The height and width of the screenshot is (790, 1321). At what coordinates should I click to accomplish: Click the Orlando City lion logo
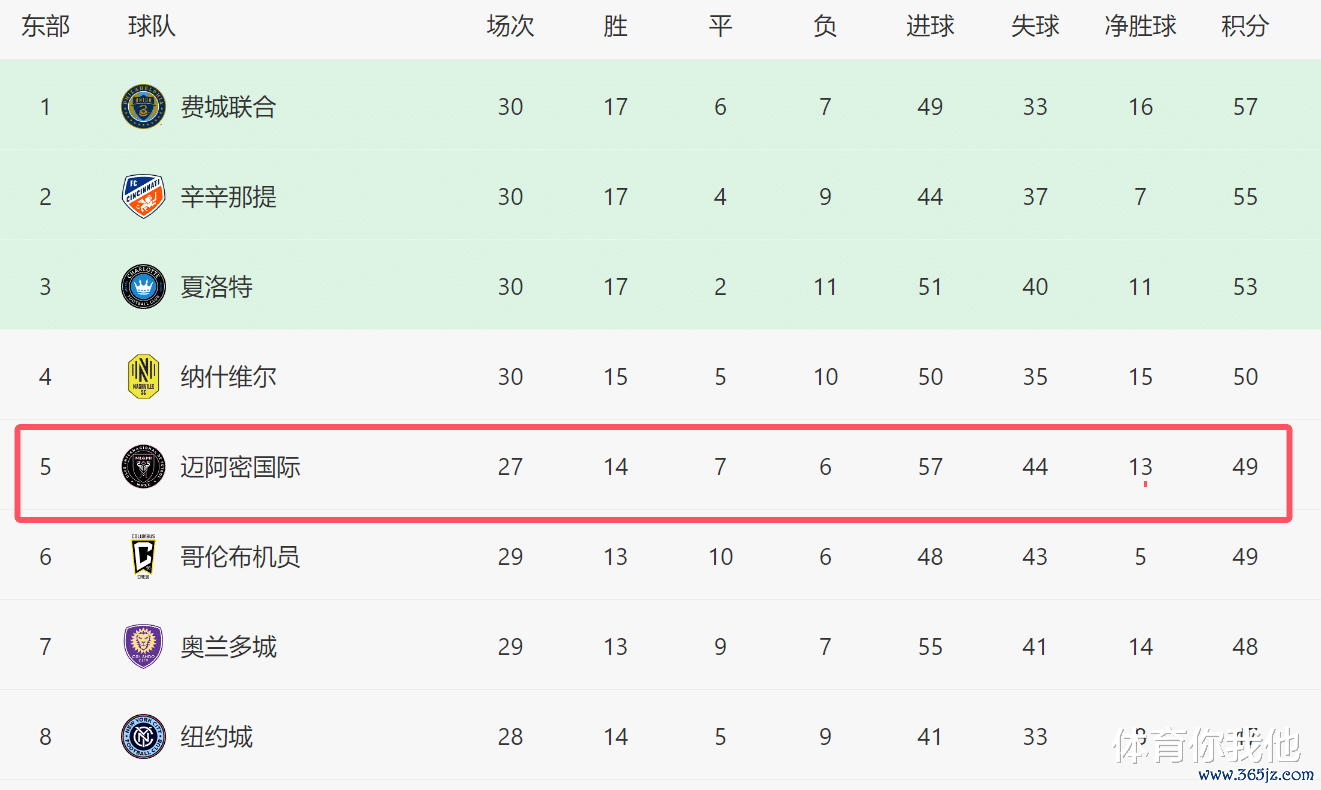point(143,647)
